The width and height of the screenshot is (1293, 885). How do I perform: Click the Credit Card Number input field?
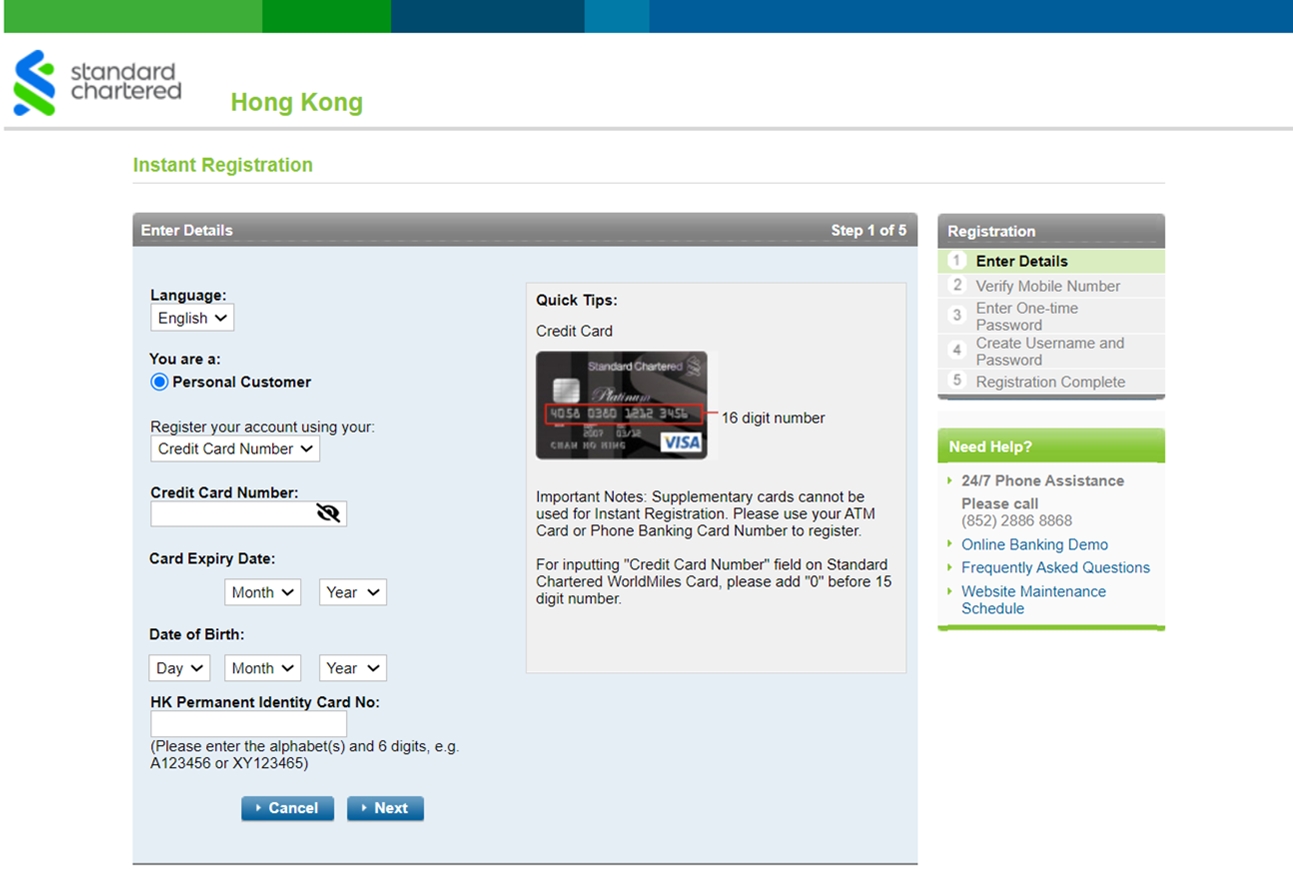click(x=232, y=514)
